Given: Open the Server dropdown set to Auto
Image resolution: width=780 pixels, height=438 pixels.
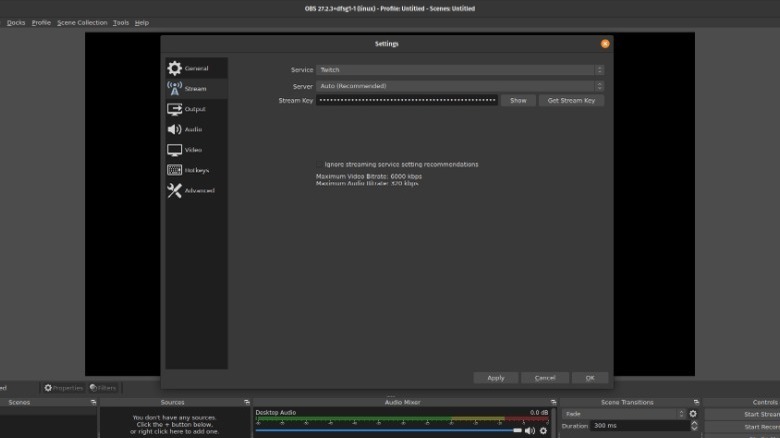Looking at the screenshot, I should [460, 86].
